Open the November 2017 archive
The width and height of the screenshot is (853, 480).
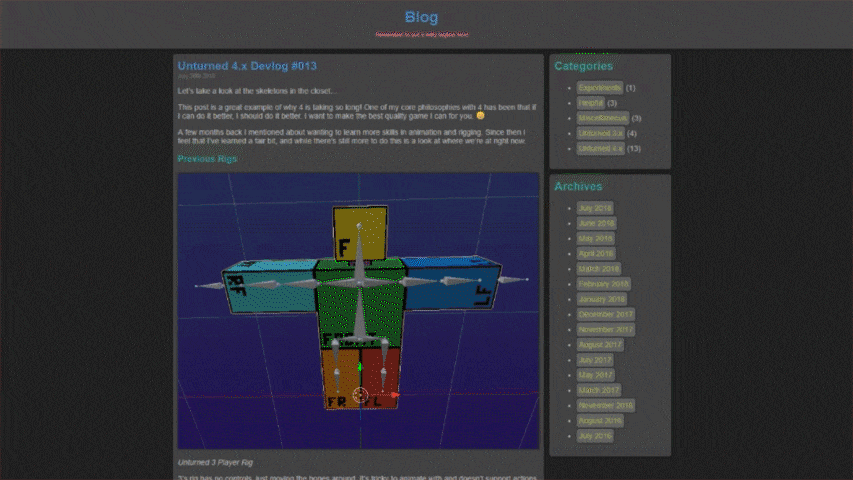tap(605, 330)
